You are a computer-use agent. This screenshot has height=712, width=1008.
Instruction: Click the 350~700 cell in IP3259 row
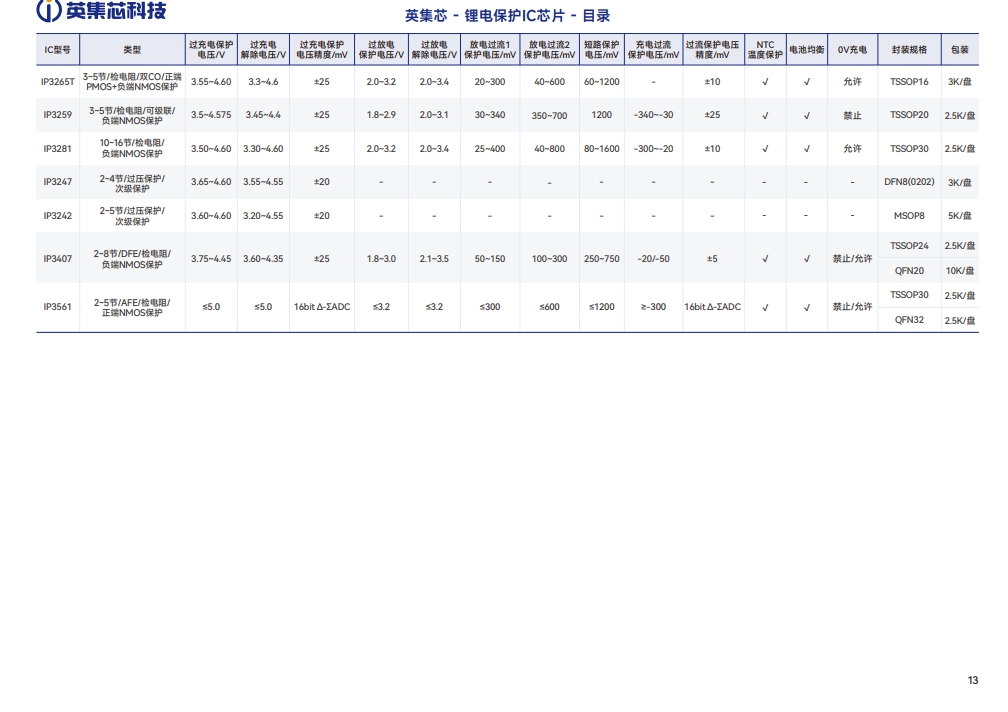(550, 116)
